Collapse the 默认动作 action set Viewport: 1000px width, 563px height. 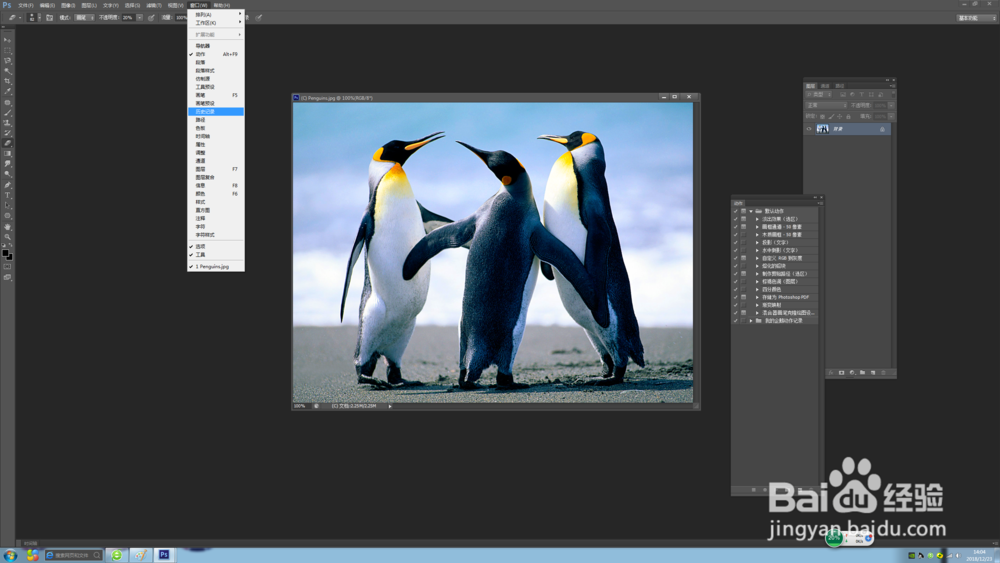[751, 211]
